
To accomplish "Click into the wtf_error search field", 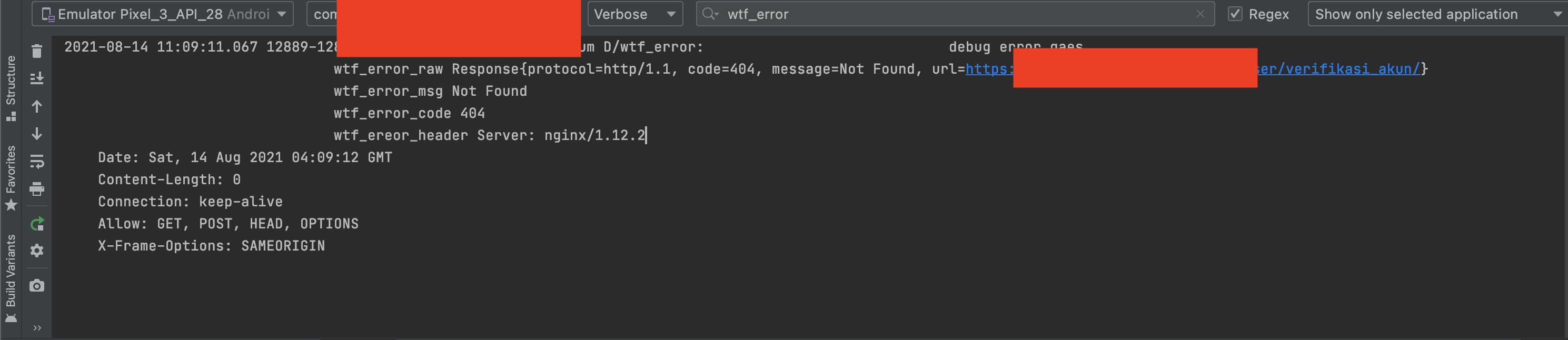I will coord(956,14).
